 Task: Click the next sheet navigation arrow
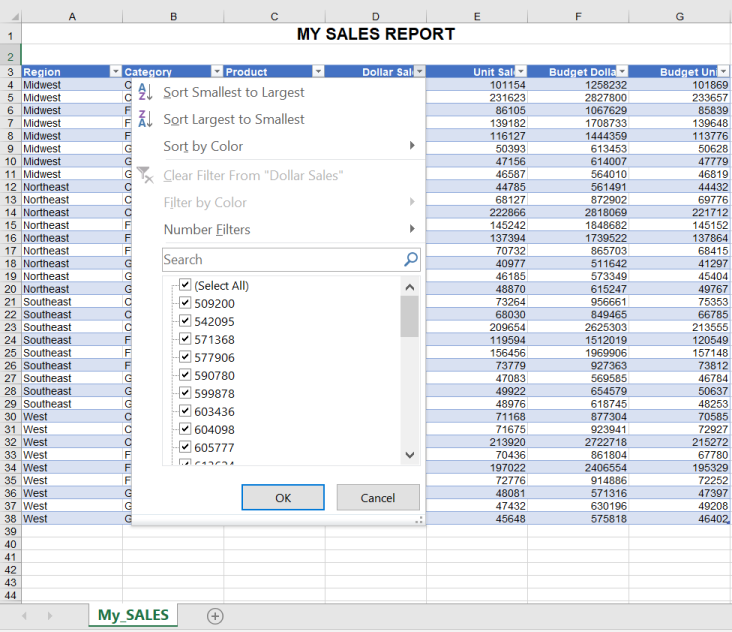(x=52, y=616)
